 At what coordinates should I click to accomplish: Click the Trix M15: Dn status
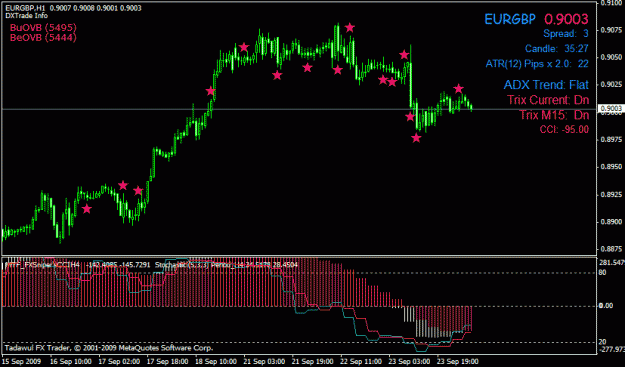(554, 115)
